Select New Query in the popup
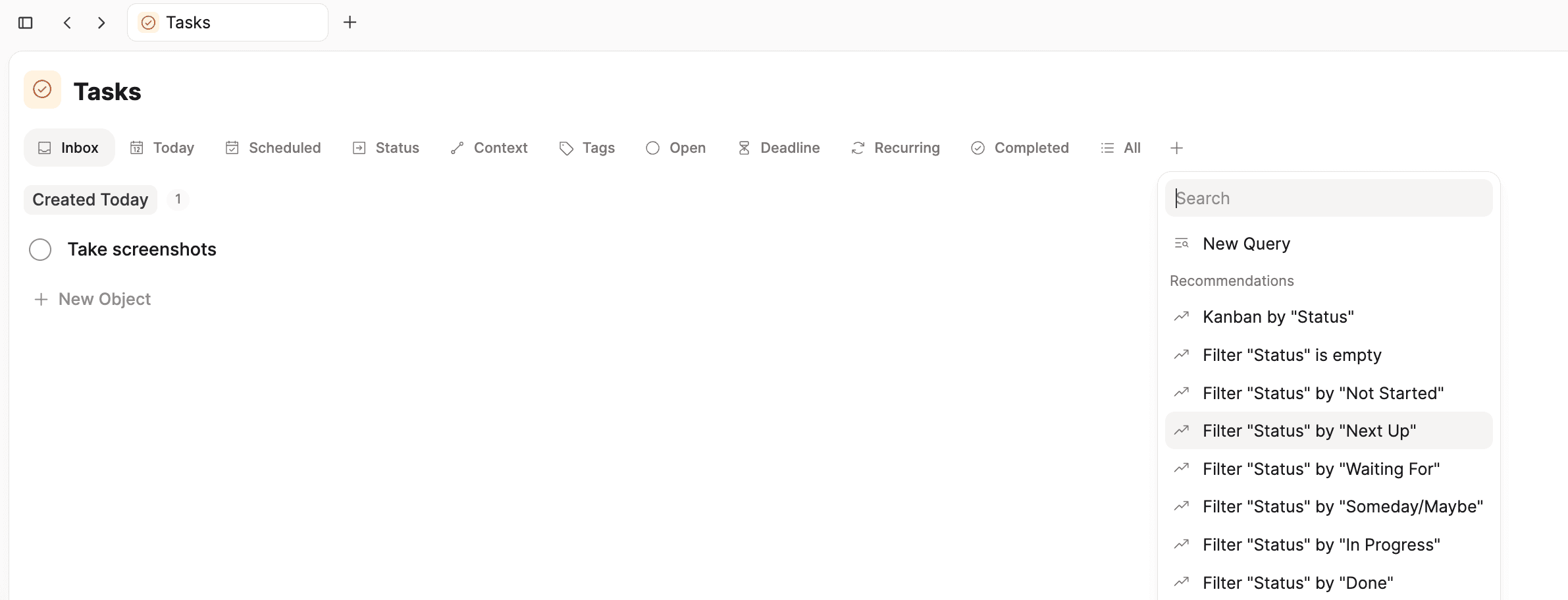The height and width of the screenshot is (600, 1568). pyautogui.click(x=1328, y=244)
